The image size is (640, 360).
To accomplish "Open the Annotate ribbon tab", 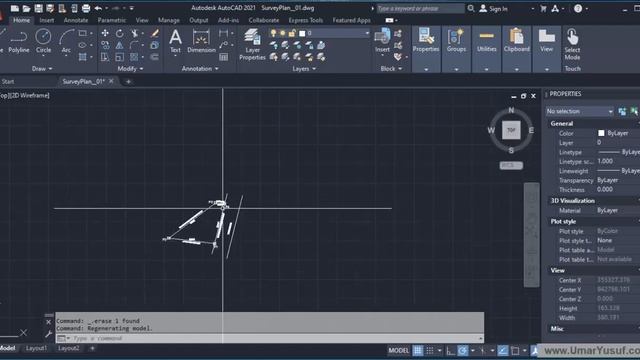I will tap(76, 20).
